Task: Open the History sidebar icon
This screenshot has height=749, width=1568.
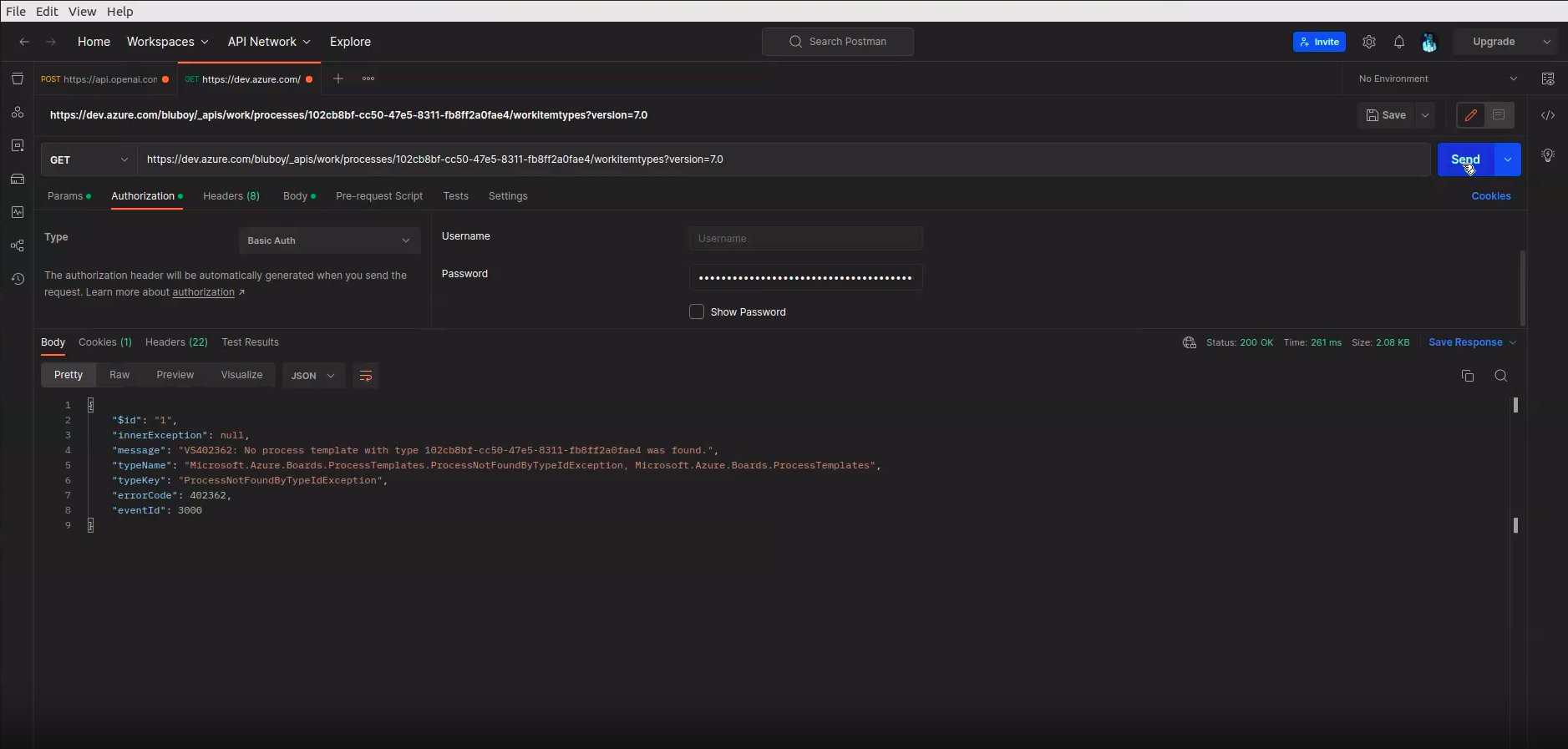Action: tap(18, 279)
